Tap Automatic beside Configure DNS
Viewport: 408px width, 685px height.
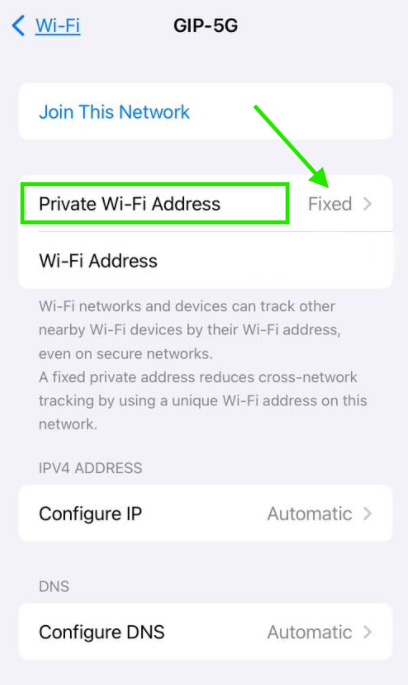pyautogui.click(x=309, y=632)
